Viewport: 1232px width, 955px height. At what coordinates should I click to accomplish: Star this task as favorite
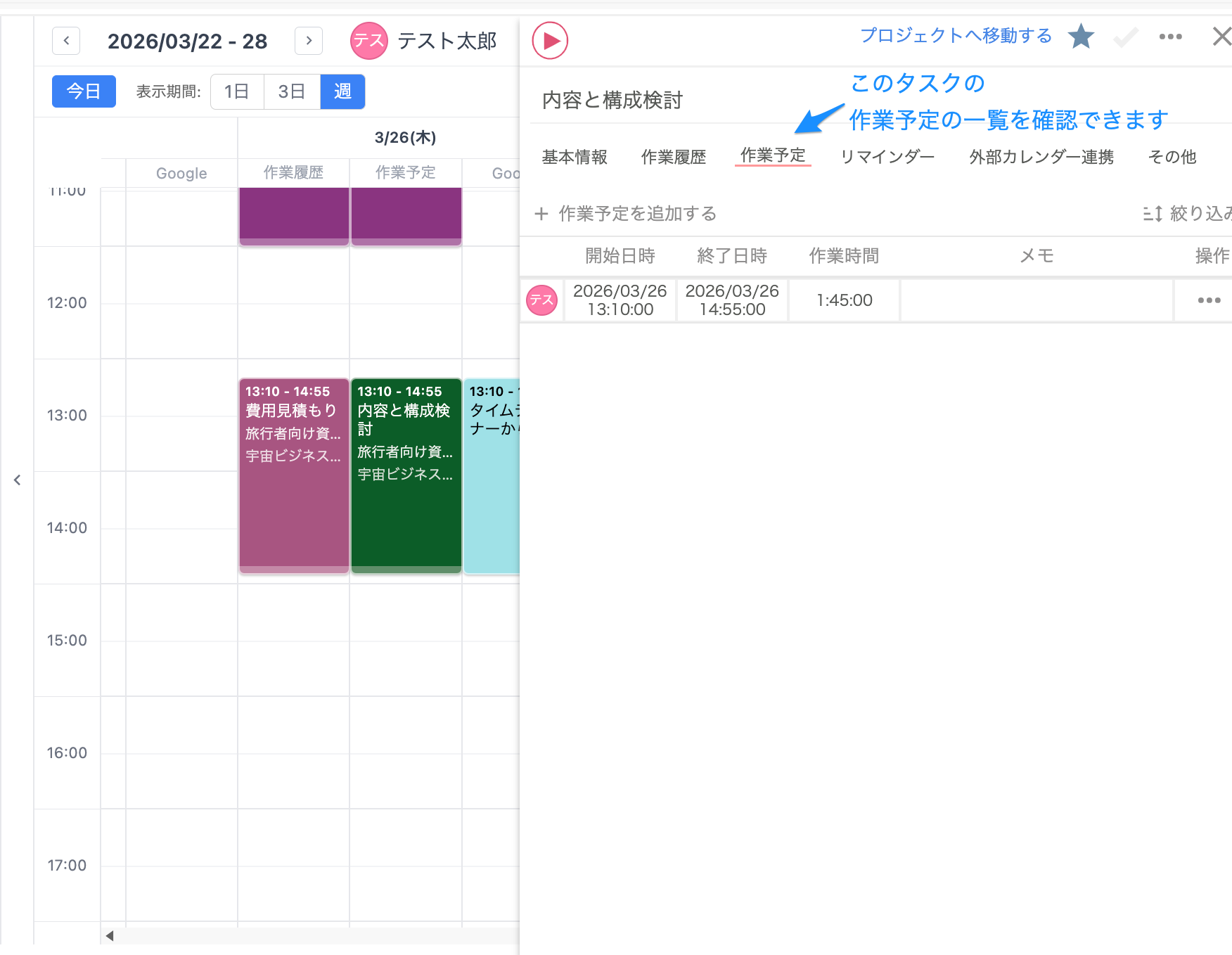[1081, 37]
